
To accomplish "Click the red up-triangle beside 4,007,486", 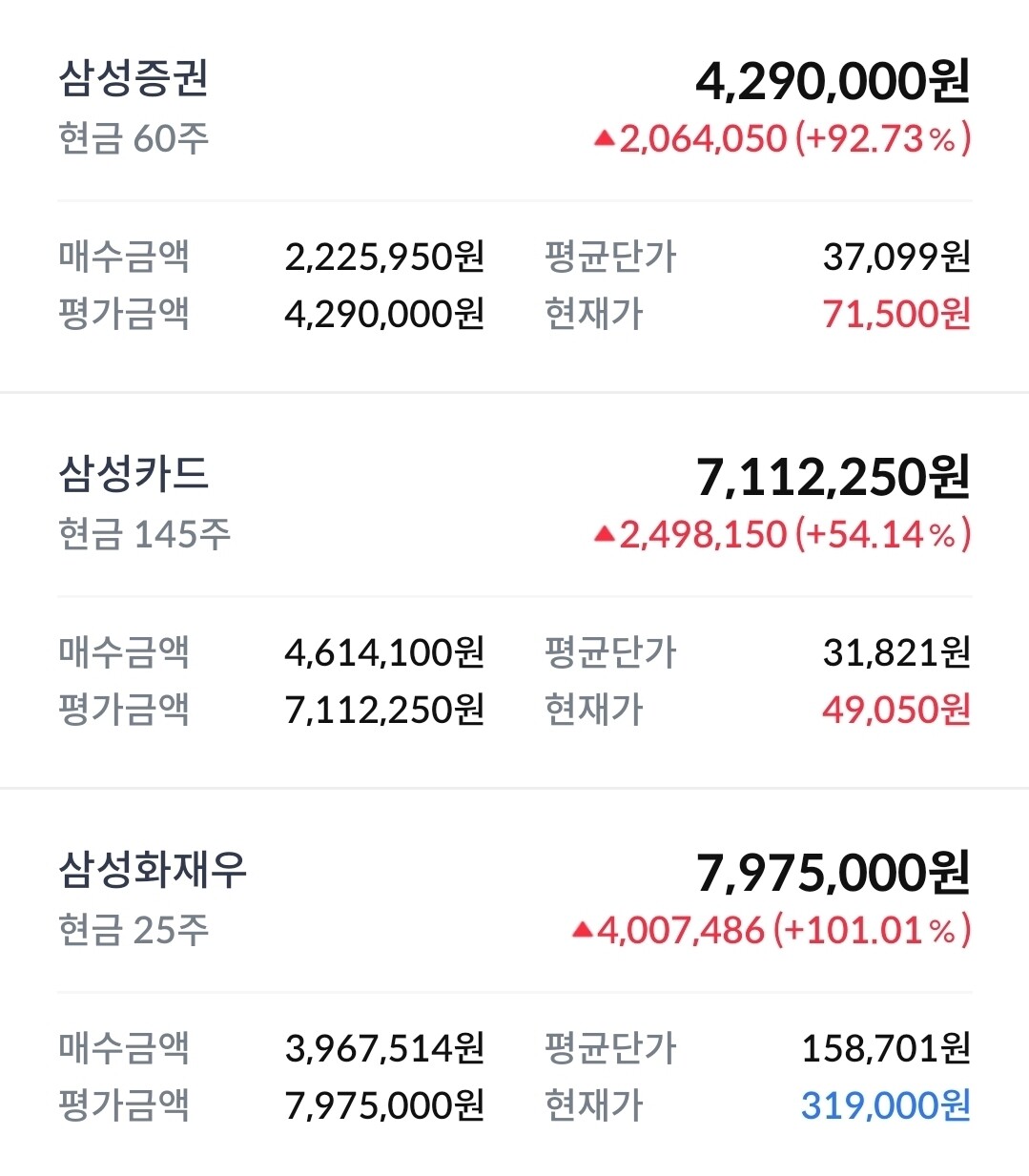I will click(582, 930).
